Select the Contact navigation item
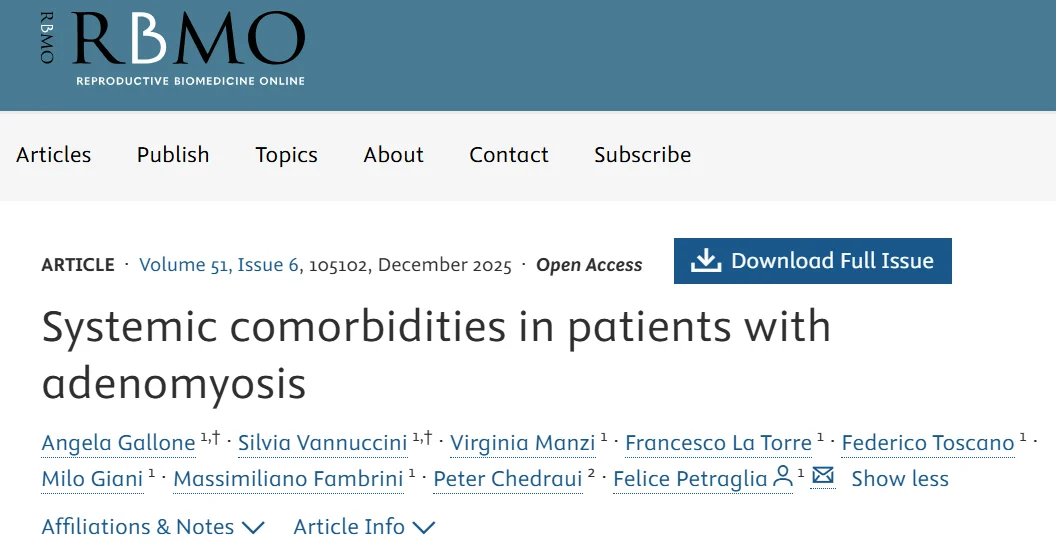Screen dimensions: 1056x546 (509, 155)
